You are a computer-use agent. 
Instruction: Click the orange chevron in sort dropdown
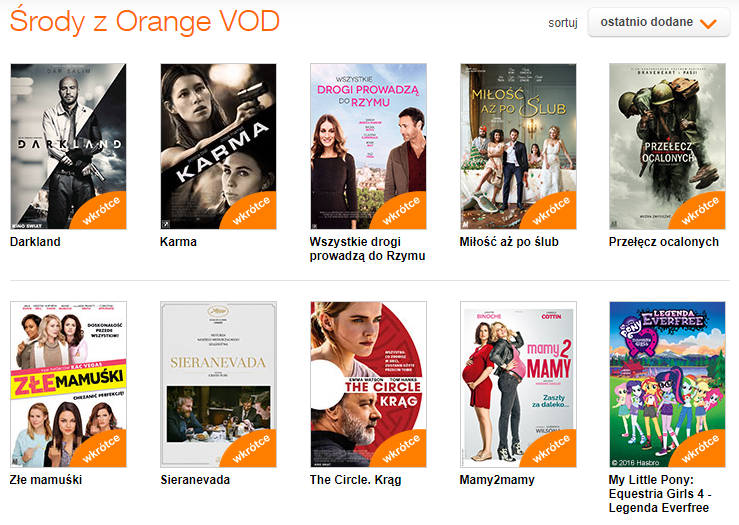point(708,24)
